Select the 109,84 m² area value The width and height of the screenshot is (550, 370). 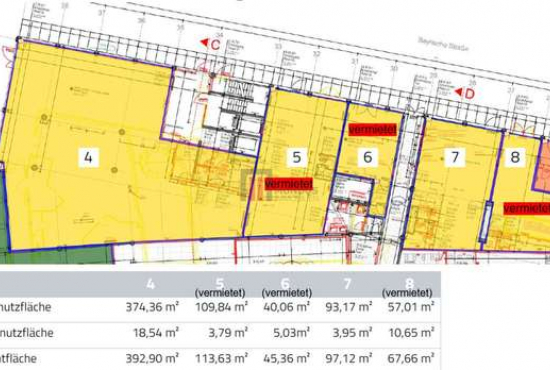click(x=221, y=307)
